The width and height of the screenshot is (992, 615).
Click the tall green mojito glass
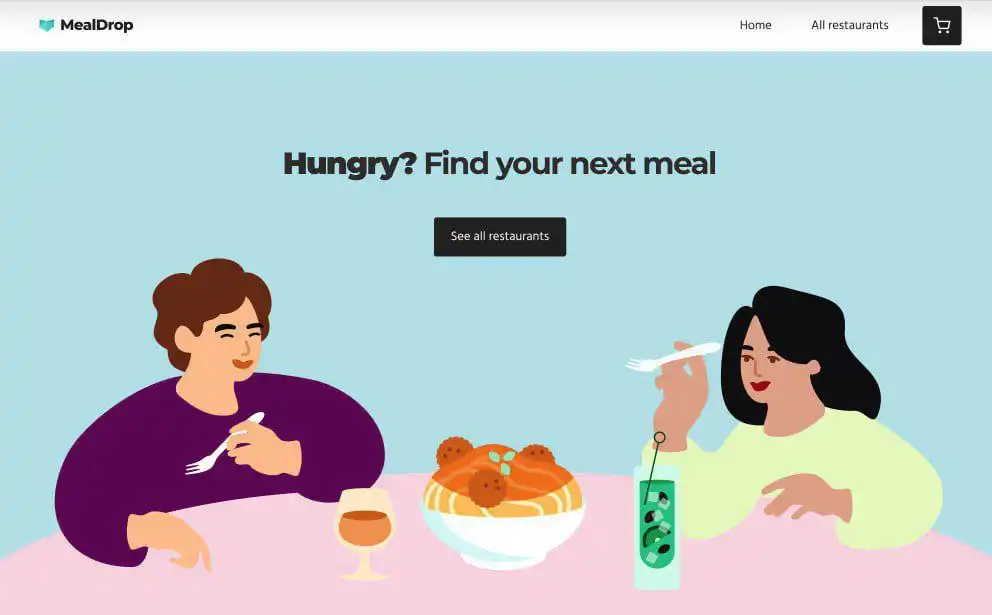pos(657,527)
